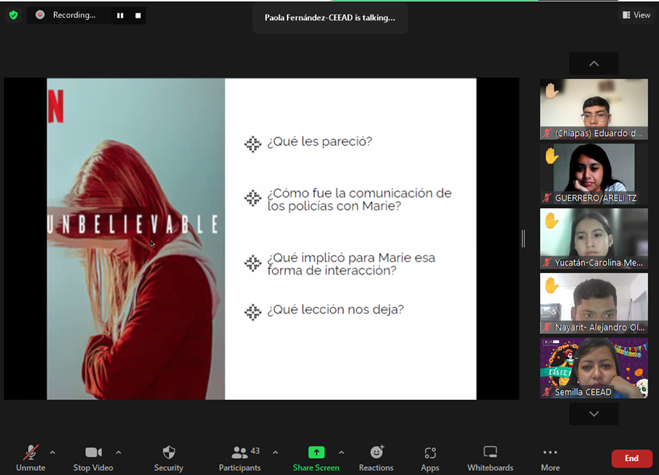This screenshot has height=475, width=659.
Task: Click muted mic icon on Semilla CEEAD label
Action: pos(547,392)
